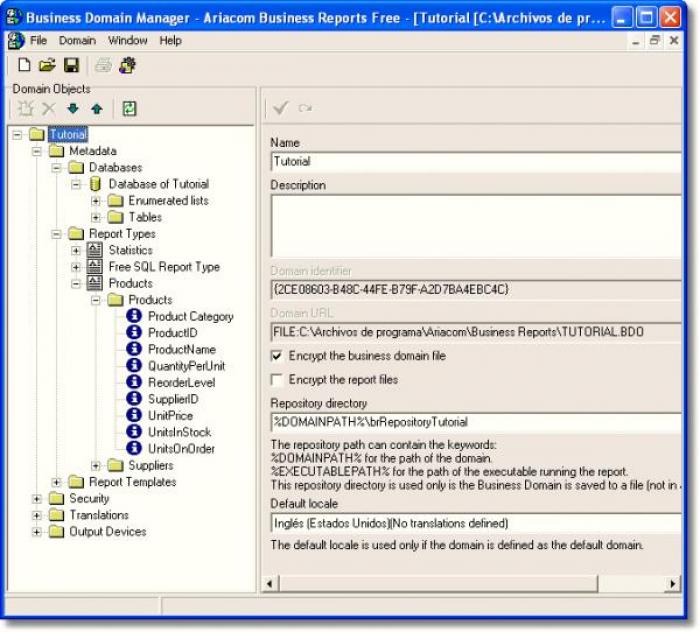Expand the Security node
This screenshot has width=700, height=632.
tap(37, 499)
